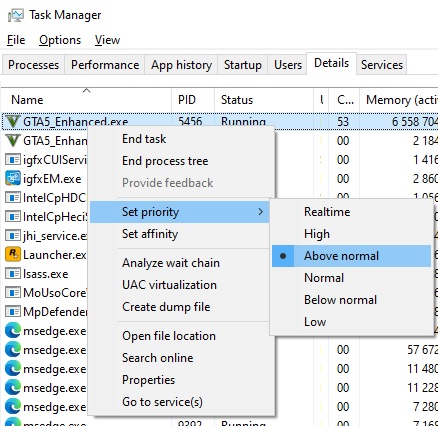The image size is (438, 426).
Task: Open Properties from context menu
Action: coord(182,380)
